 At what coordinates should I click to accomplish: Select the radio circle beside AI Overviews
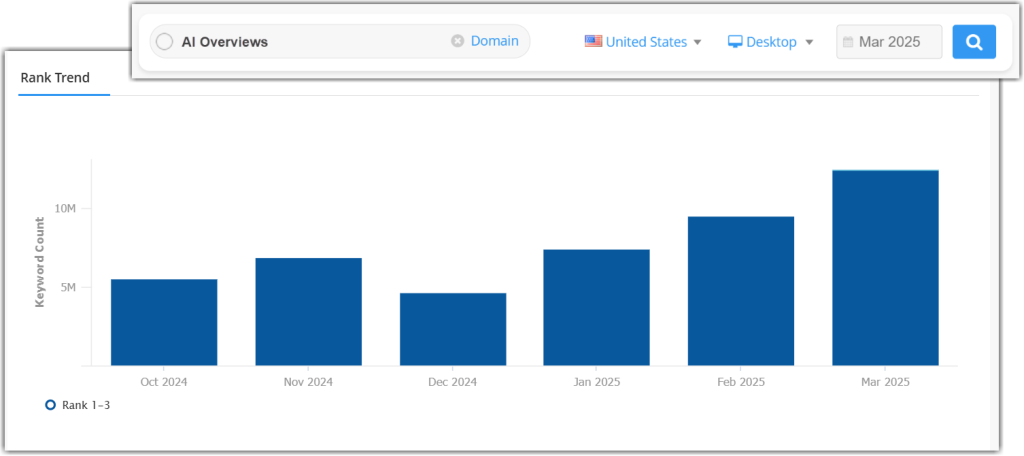(165, 42)
